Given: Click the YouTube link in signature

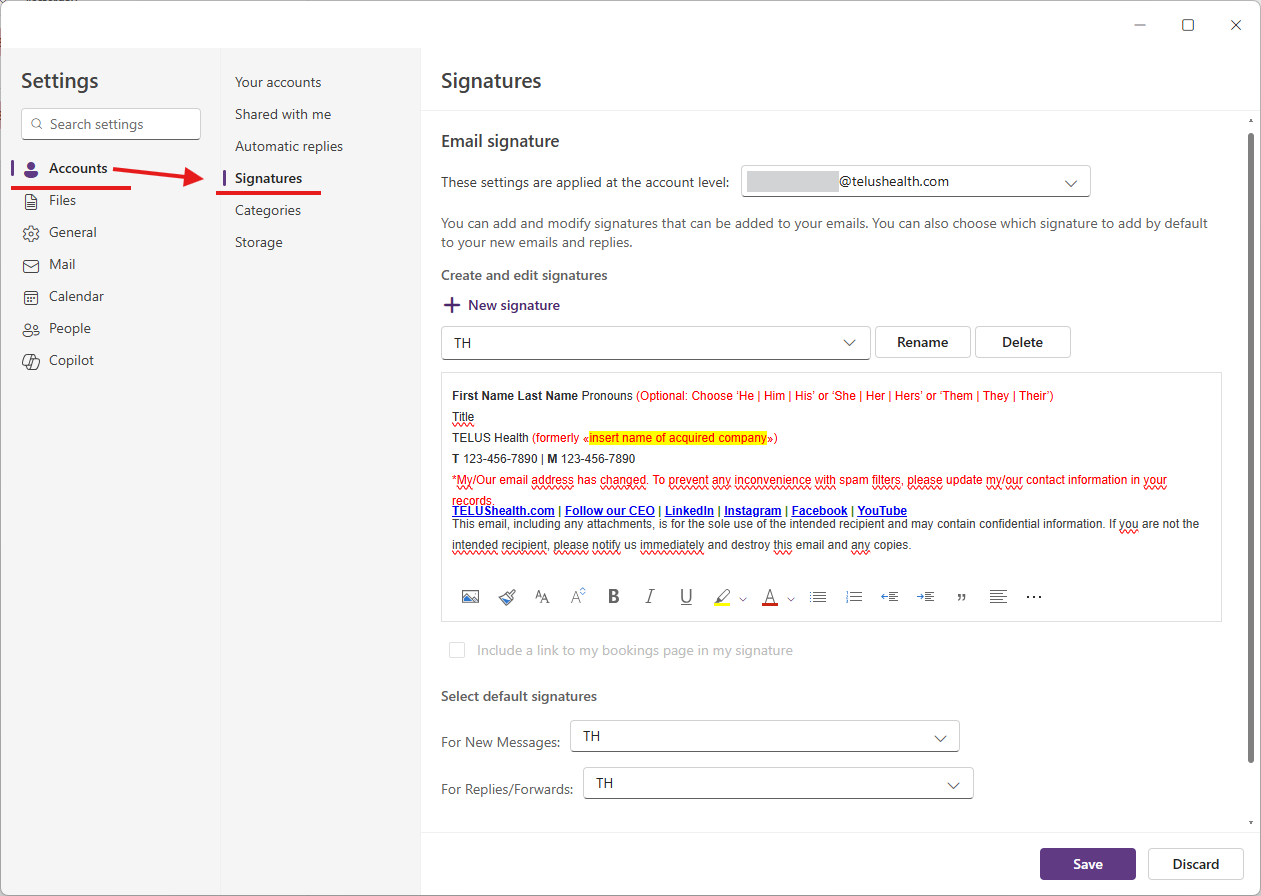Looking at the screenshot, I should click(x=882, y=511).
